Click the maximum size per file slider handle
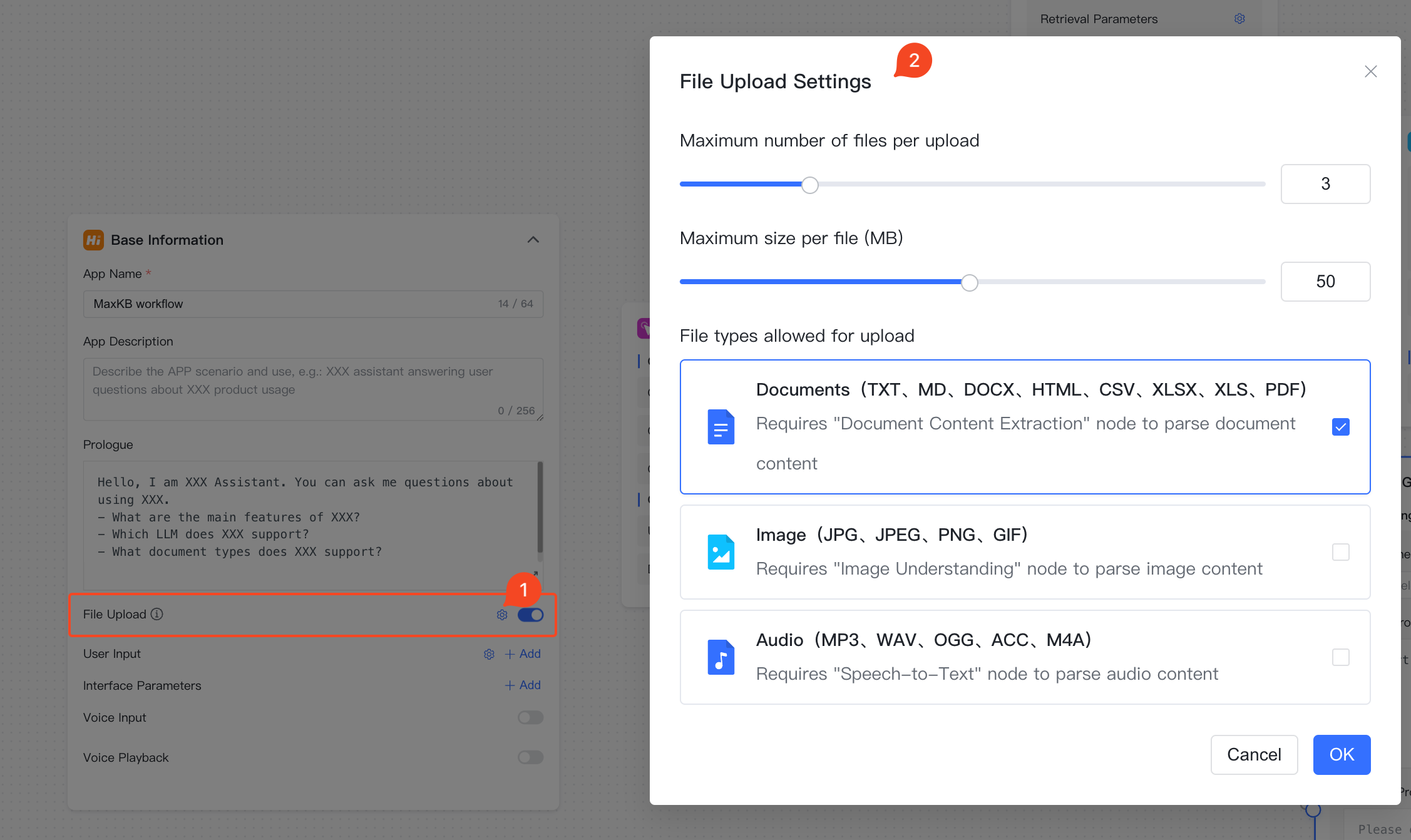 [x=969, y=282]
